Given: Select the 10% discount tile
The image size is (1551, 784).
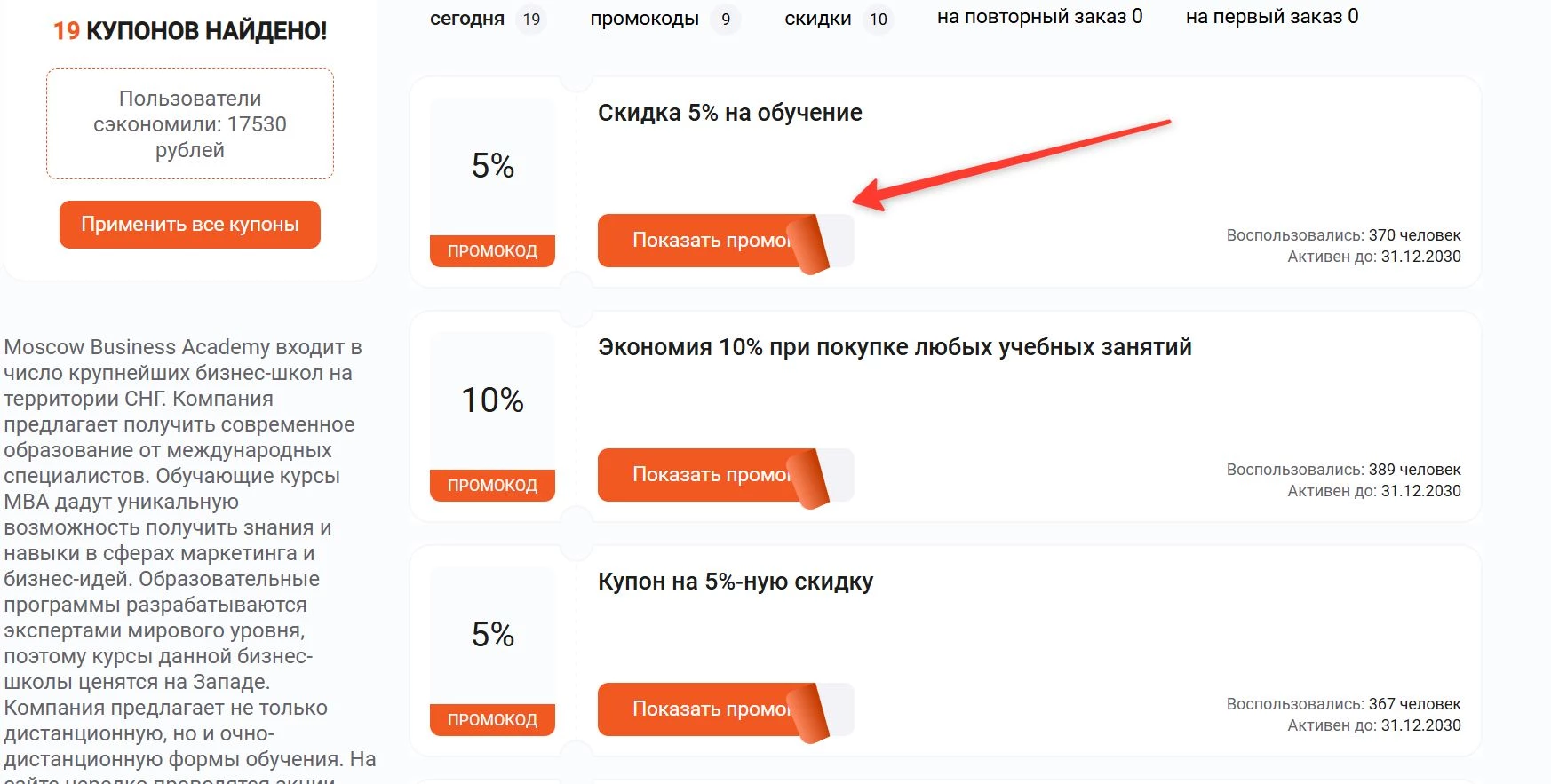Looking at the screenshot, I should click(x=492, y=400).
